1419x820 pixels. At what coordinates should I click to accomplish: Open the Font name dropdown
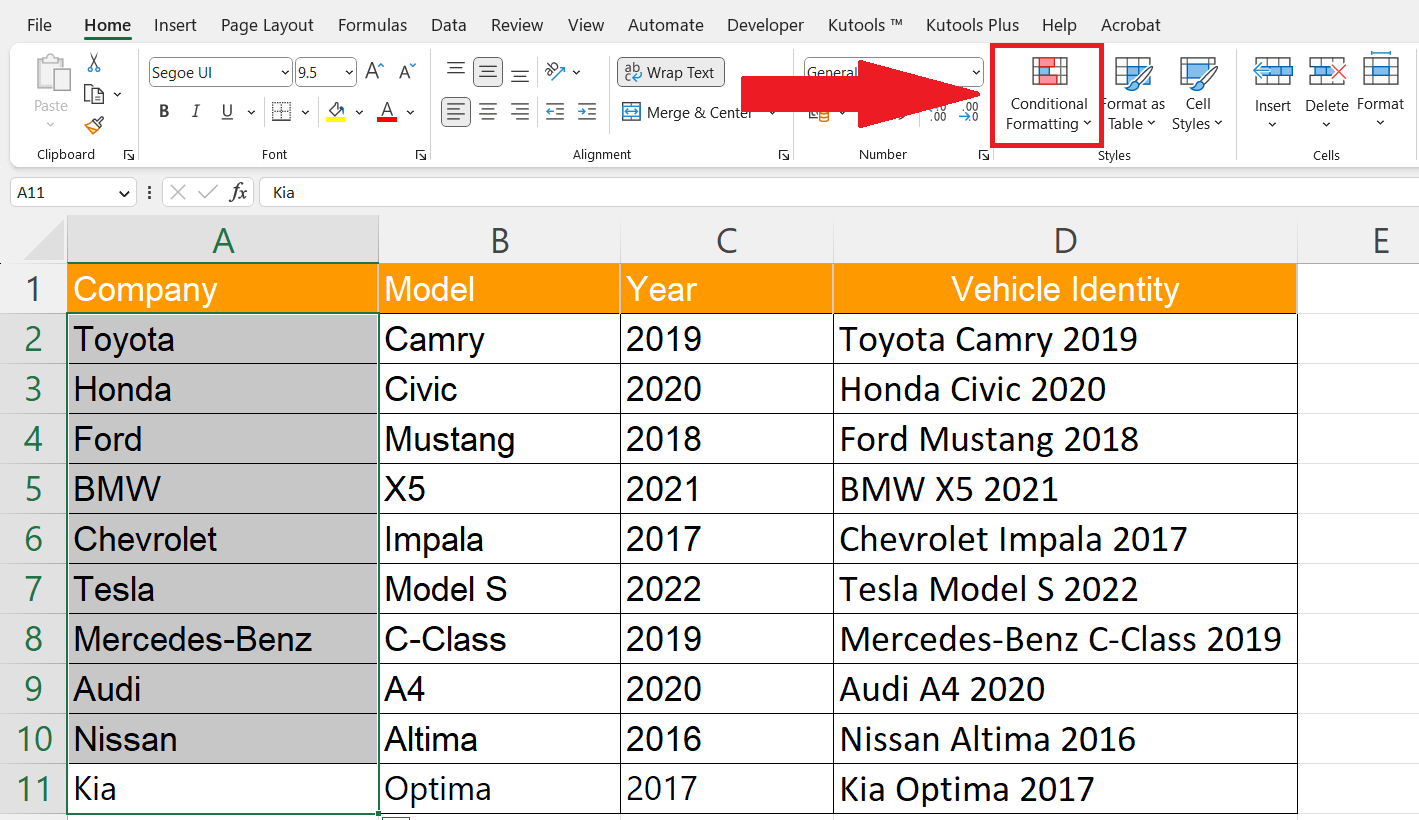click(x=284, y=72)
